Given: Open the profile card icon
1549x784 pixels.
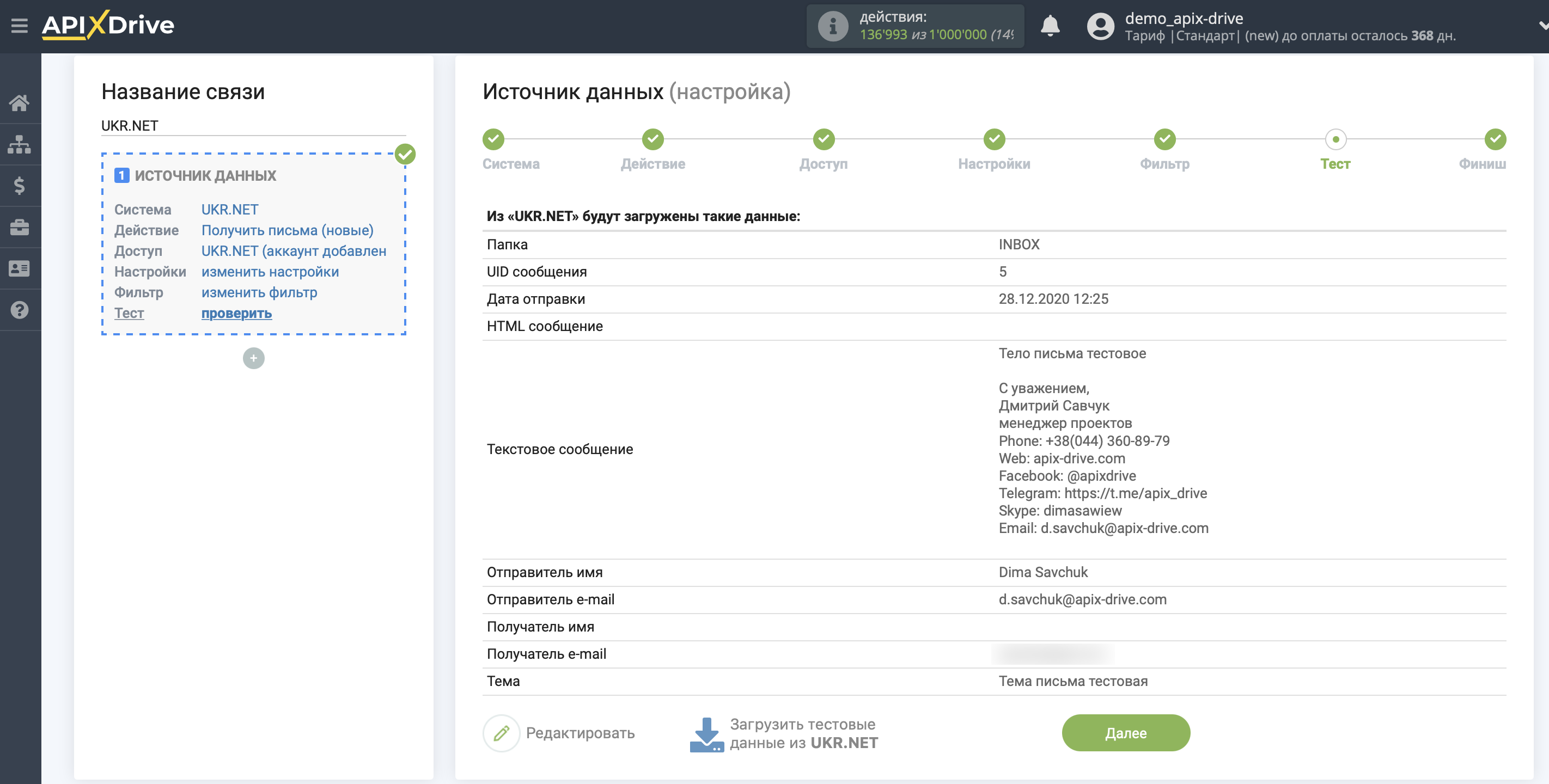Looking at the screenshot, I should point(19,269).
